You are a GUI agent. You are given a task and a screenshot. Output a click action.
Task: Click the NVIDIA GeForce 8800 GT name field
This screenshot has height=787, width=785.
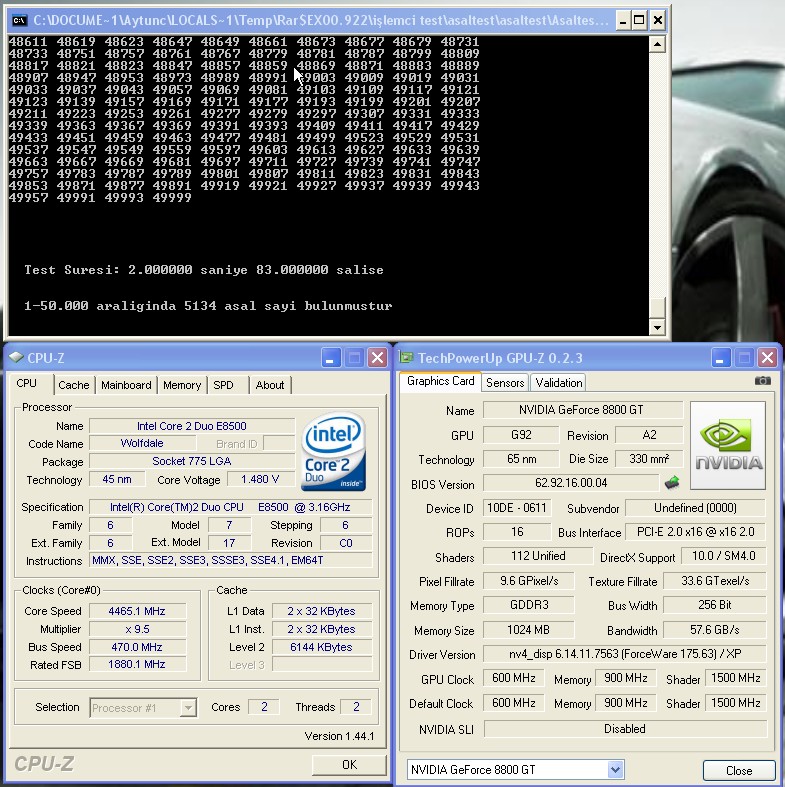[582, 410]
